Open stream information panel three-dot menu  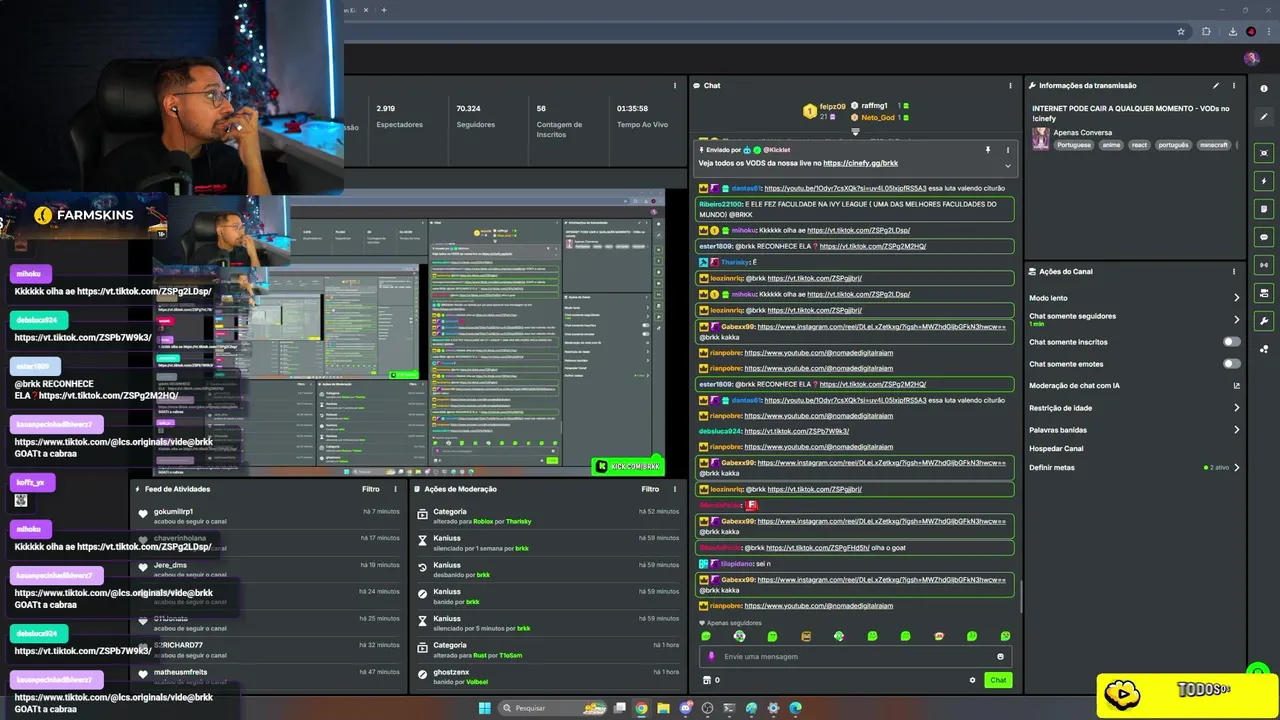click(x=1235, y=86)
